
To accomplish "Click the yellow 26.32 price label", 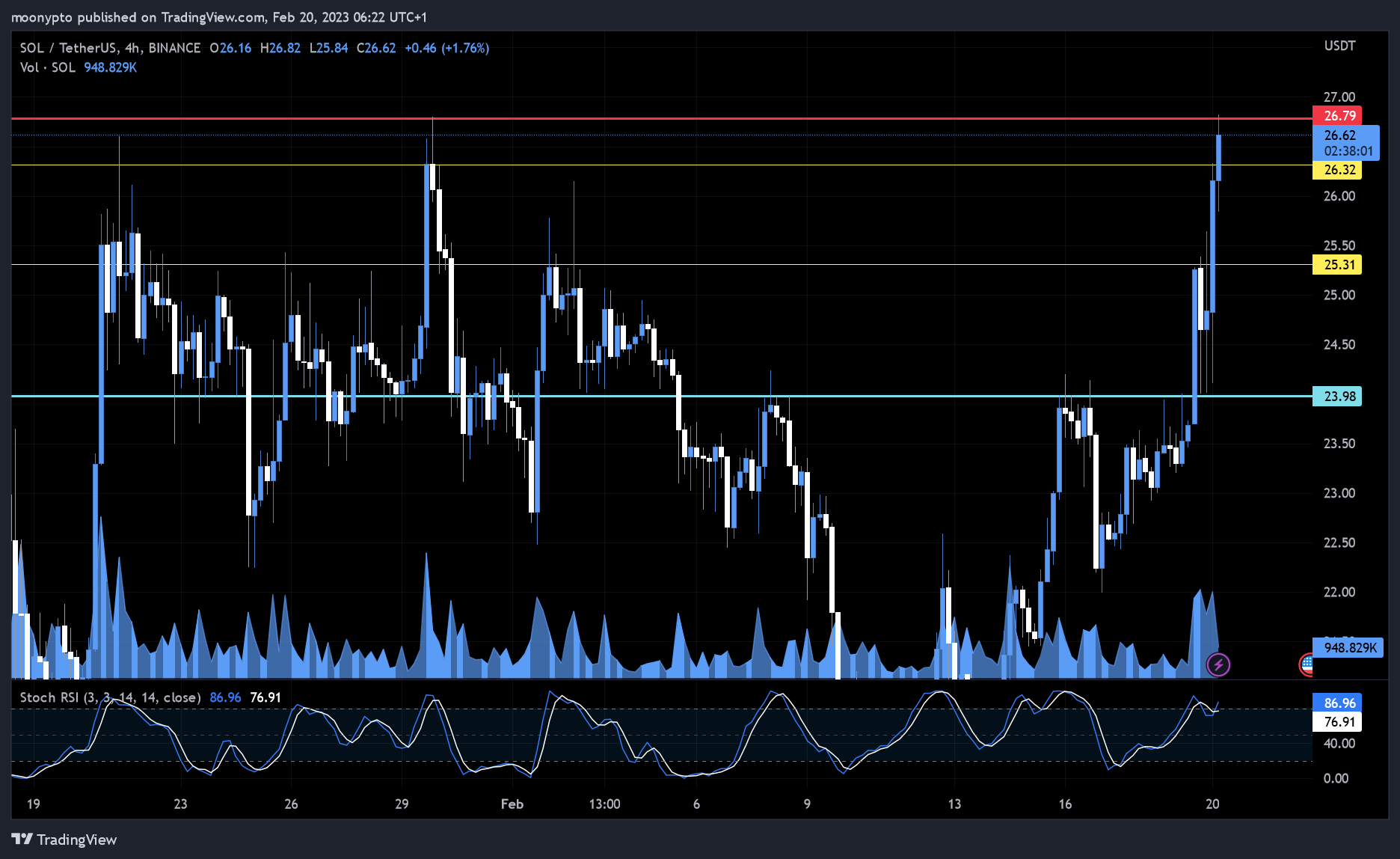I will [x=1337, y=170].
